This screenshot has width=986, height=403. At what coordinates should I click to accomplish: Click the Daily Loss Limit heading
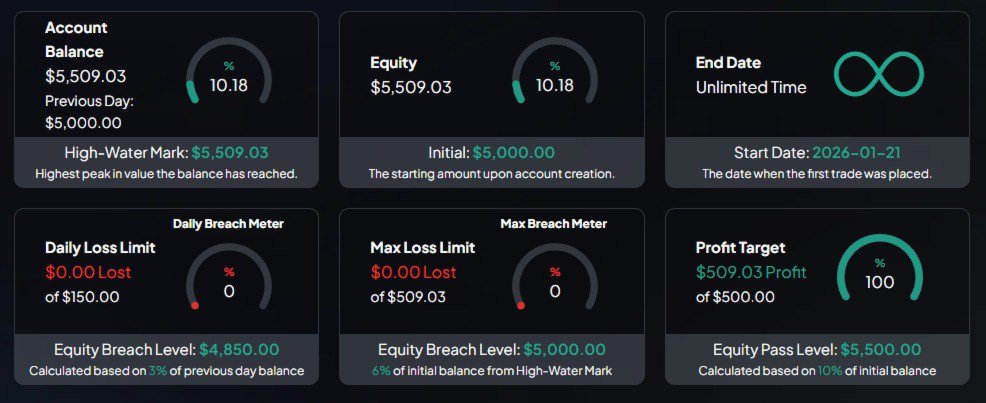click(98, 247)
